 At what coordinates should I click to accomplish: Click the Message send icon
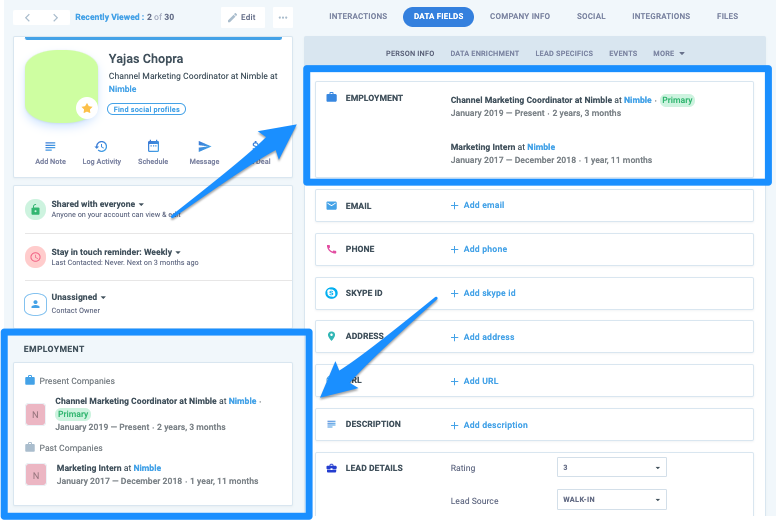[x=204, y=147]
